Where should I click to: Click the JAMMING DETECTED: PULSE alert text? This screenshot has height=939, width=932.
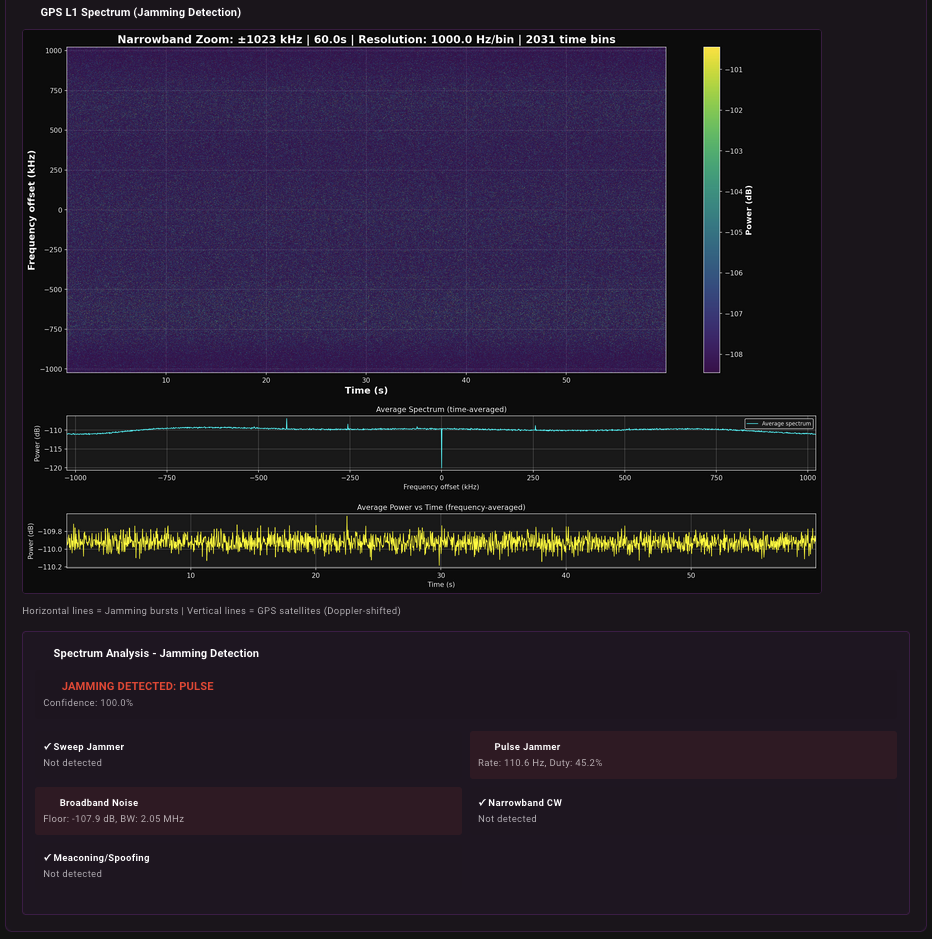tap(137, 686)
